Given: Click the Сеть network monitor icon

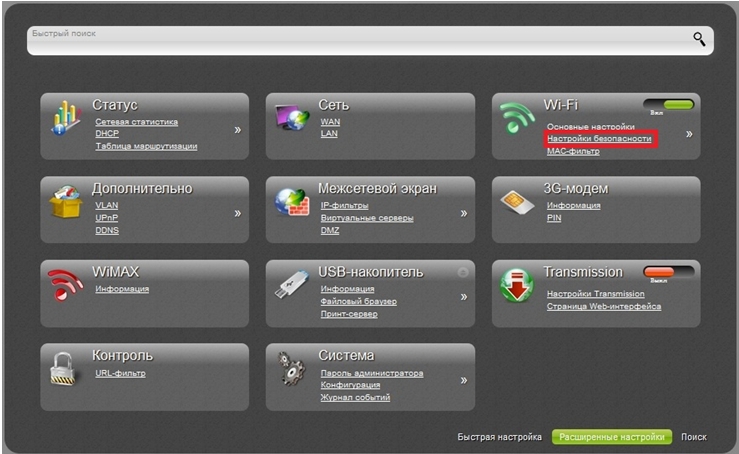Looking at the screenshot, I should click(293, 119).
